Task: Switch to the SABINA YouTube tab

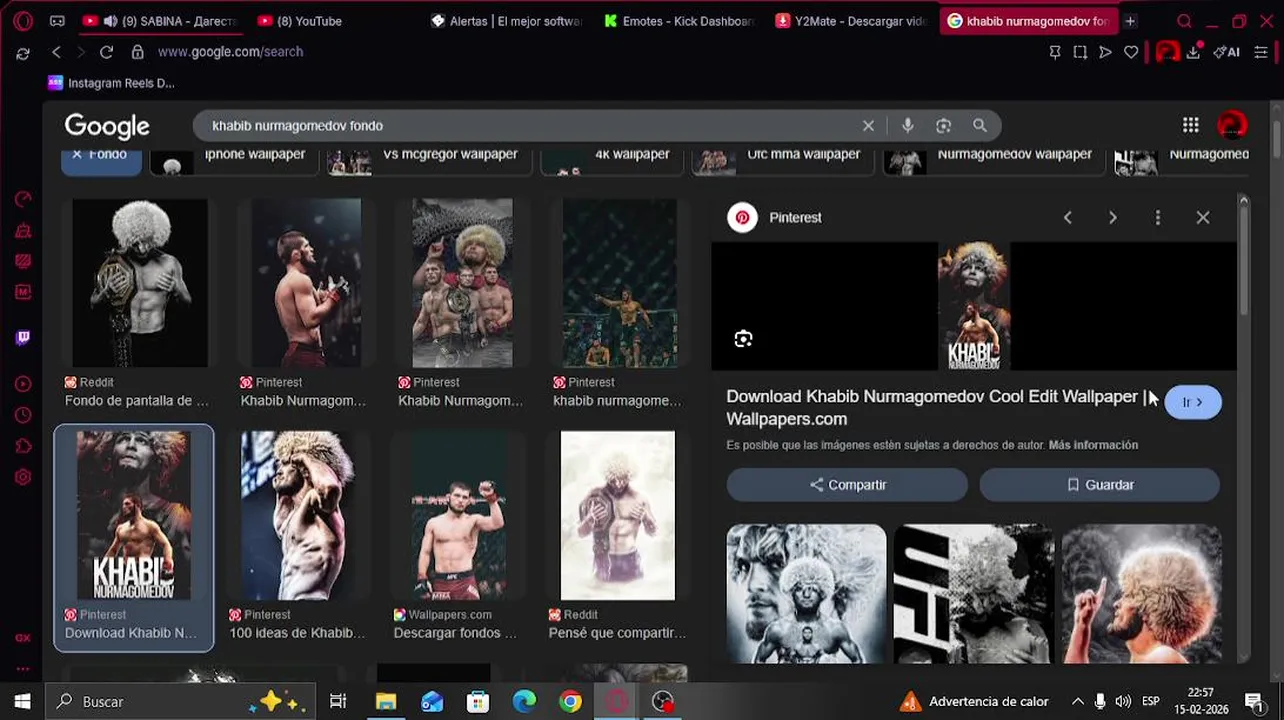Action: pyautogui.click(x=160, y=21)
